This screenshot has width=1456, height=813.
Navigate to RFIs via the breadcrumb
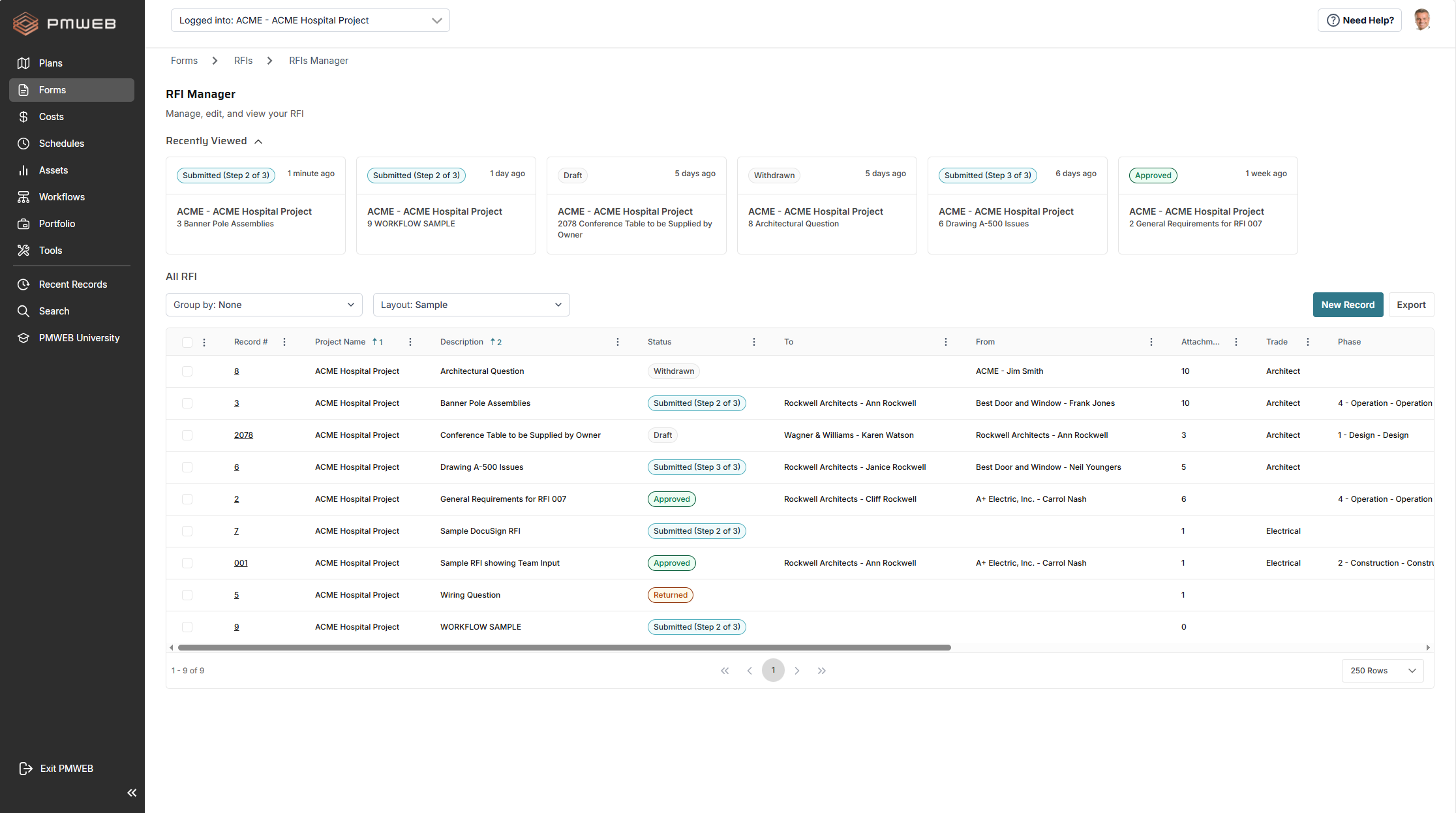point(243,60)
